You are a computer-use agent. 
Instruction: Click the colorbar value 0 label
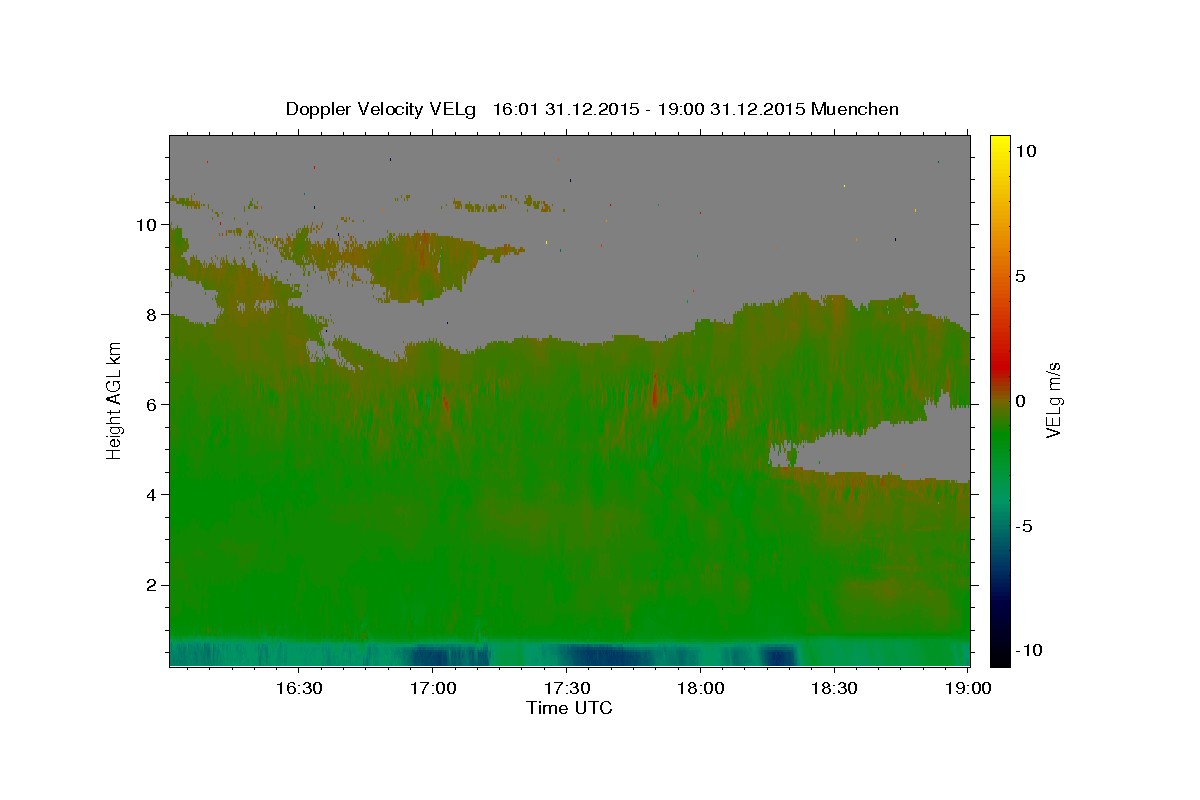(1019, 401)
